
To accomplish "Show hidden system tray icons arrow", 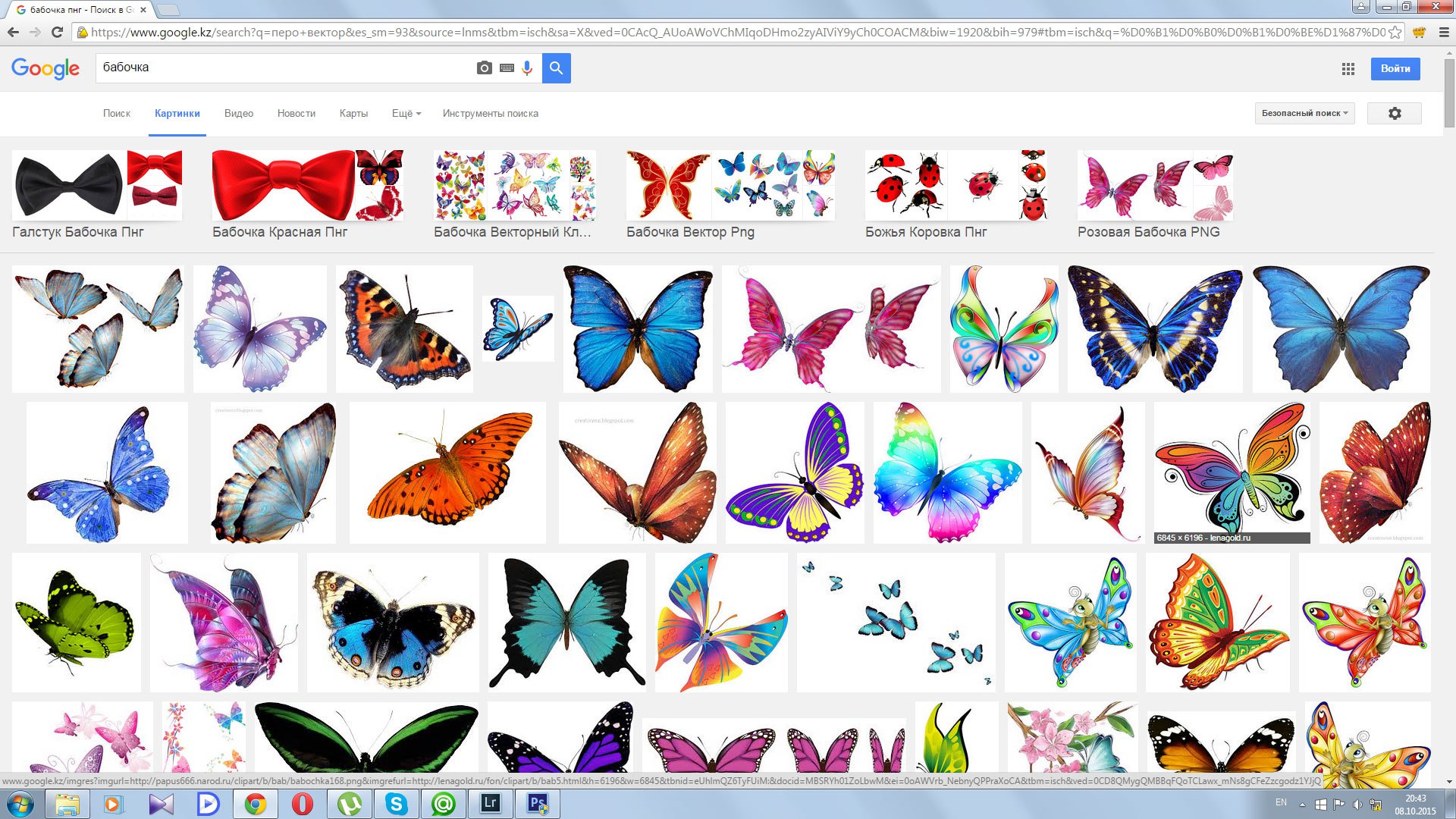I will [1302, 804].
